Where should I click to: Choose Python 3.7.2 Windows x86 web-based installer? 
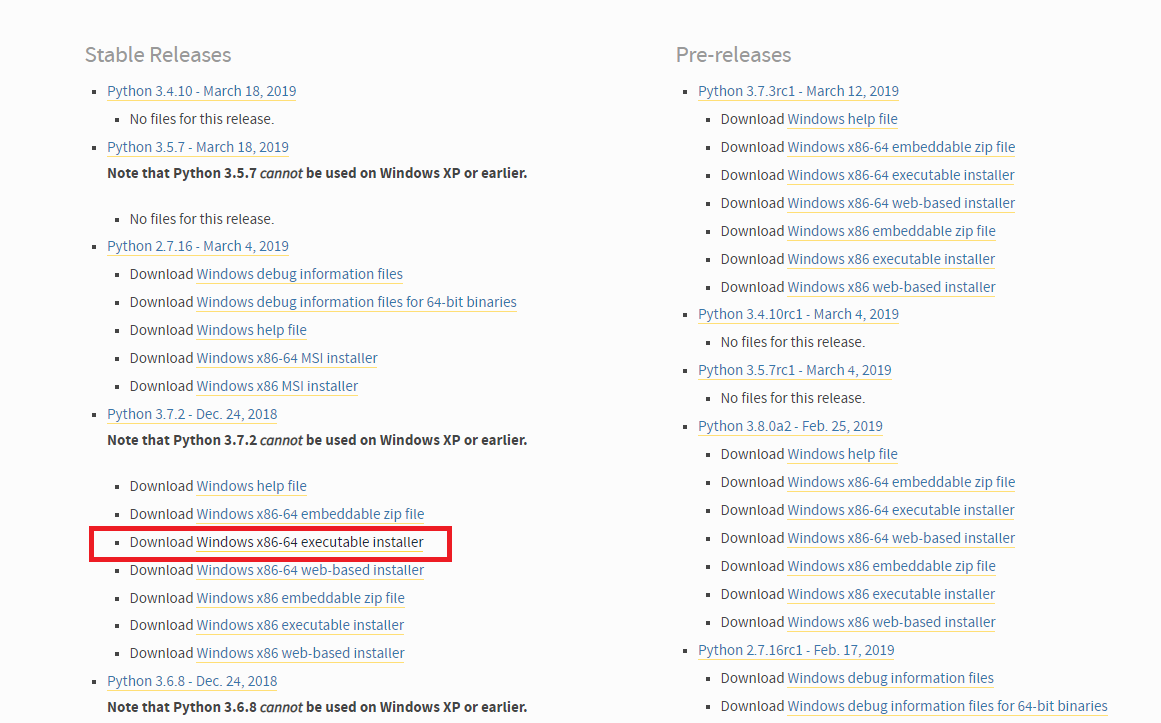point(300,653)
